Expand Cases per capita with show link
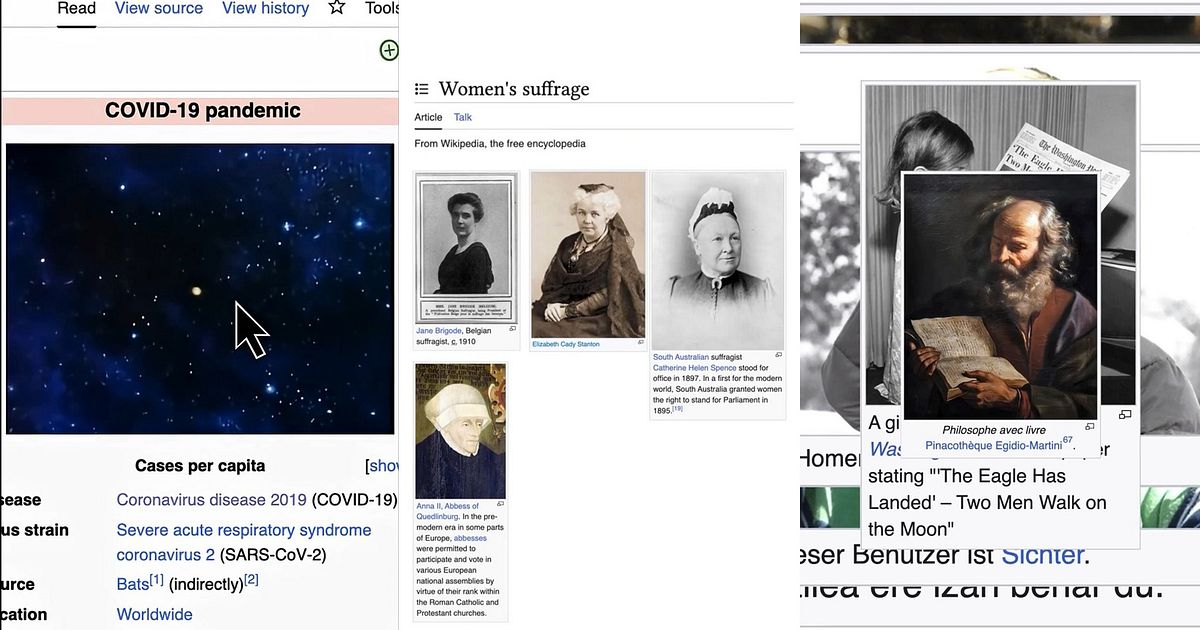1200x630 pixels. click(x=383, y=466)
